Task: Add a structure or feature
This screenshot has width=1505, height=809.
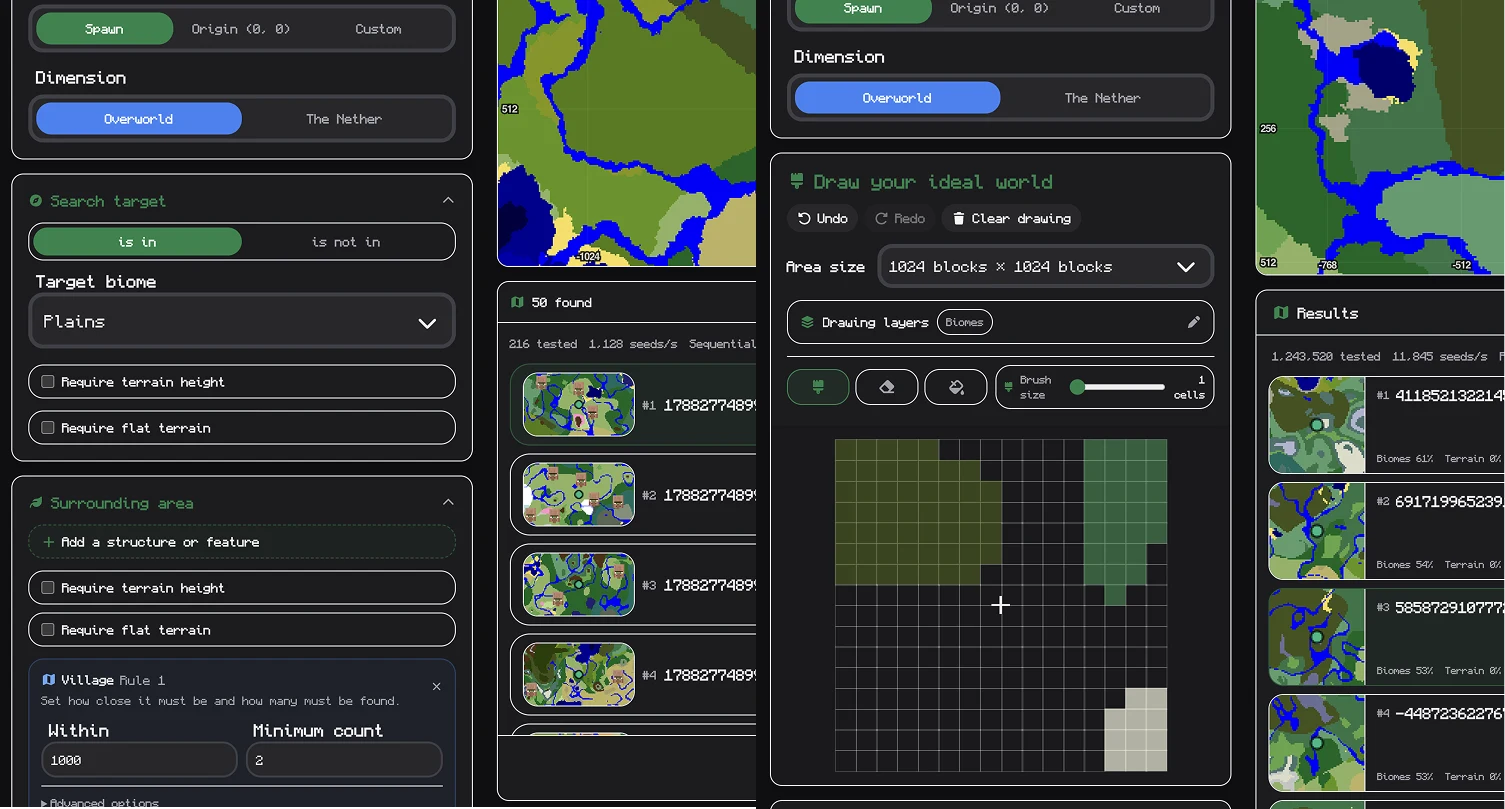Action: click(x=242, y=542)
